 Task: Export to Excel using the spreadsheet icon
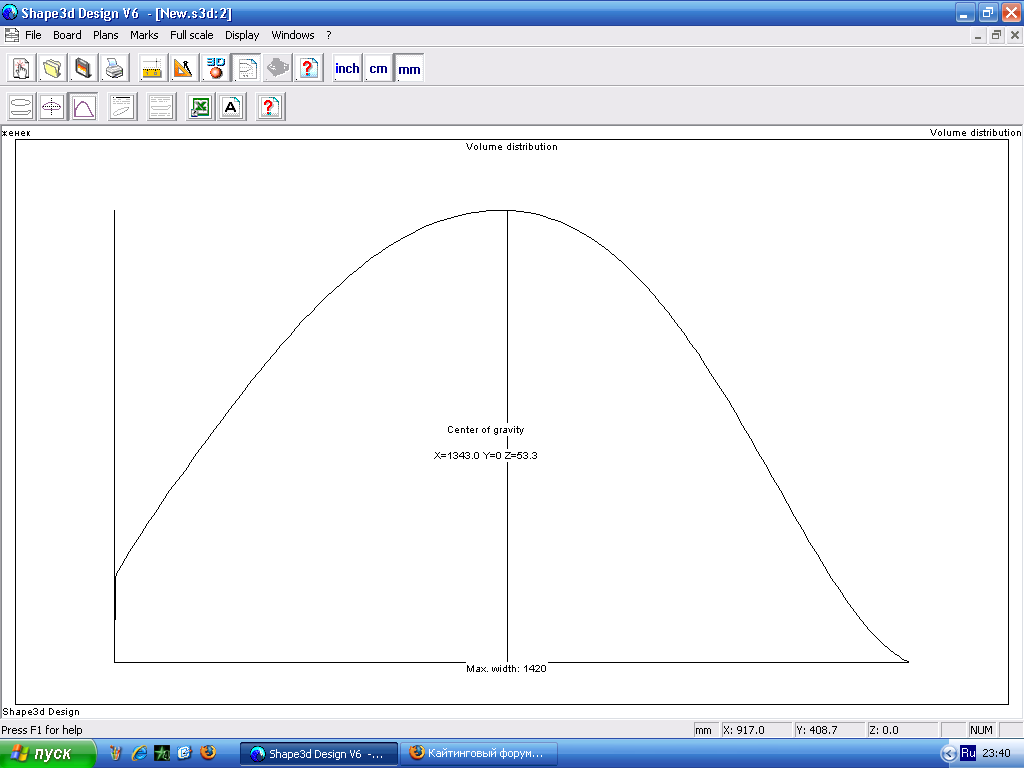pyautogui.click(x=200, y=107)
